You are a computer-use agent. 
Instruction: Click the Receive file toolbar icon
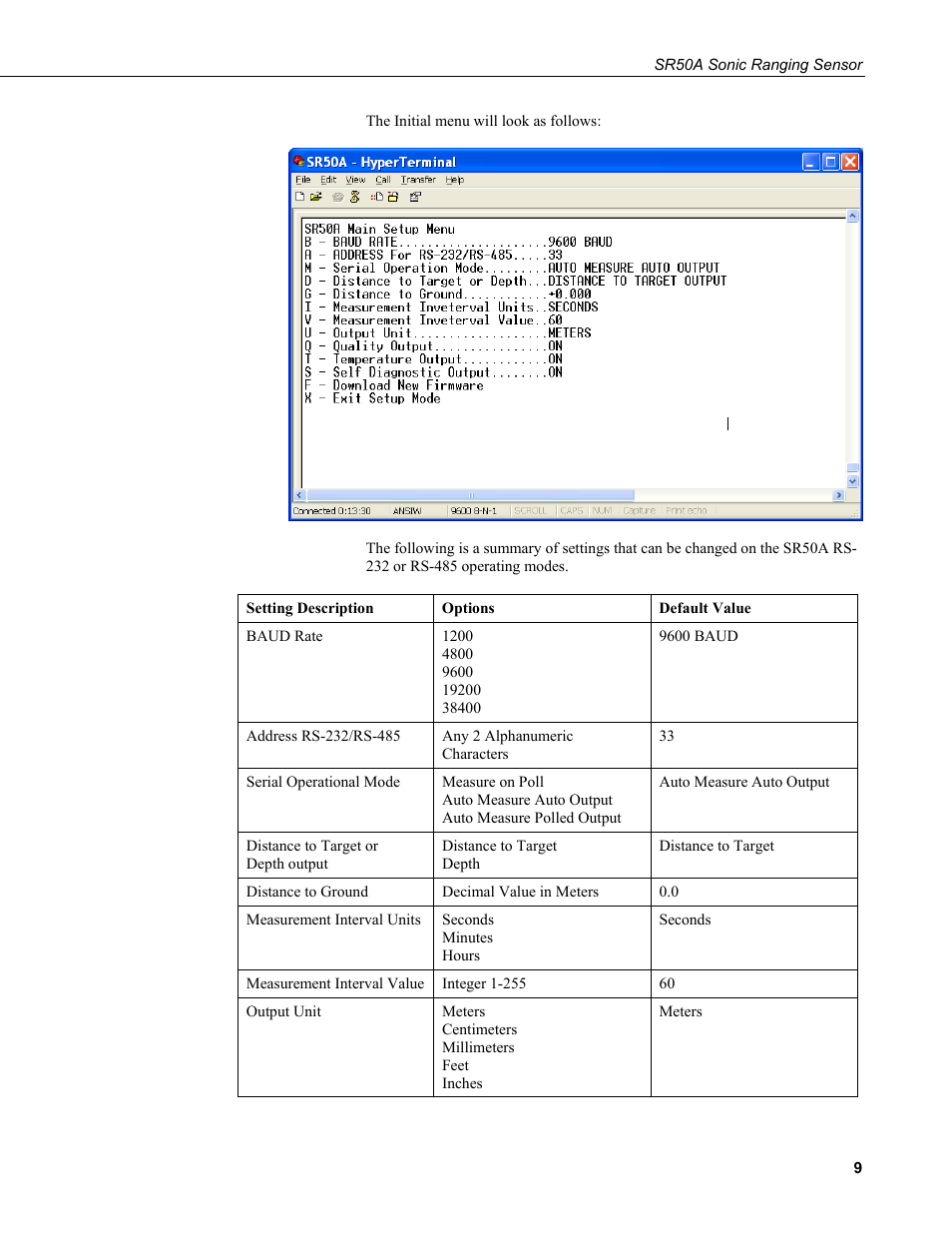click(393, 197)
